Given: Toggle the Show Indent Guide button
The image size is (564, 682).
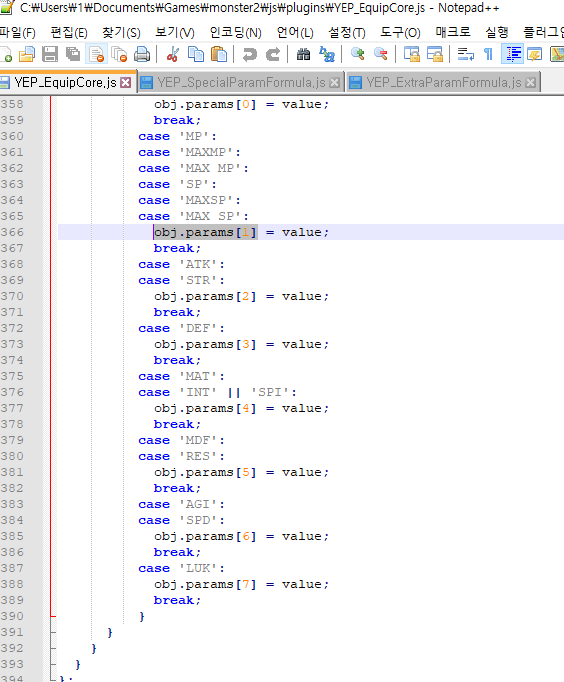Looking at the screenshot, I should tap(512, 54).
